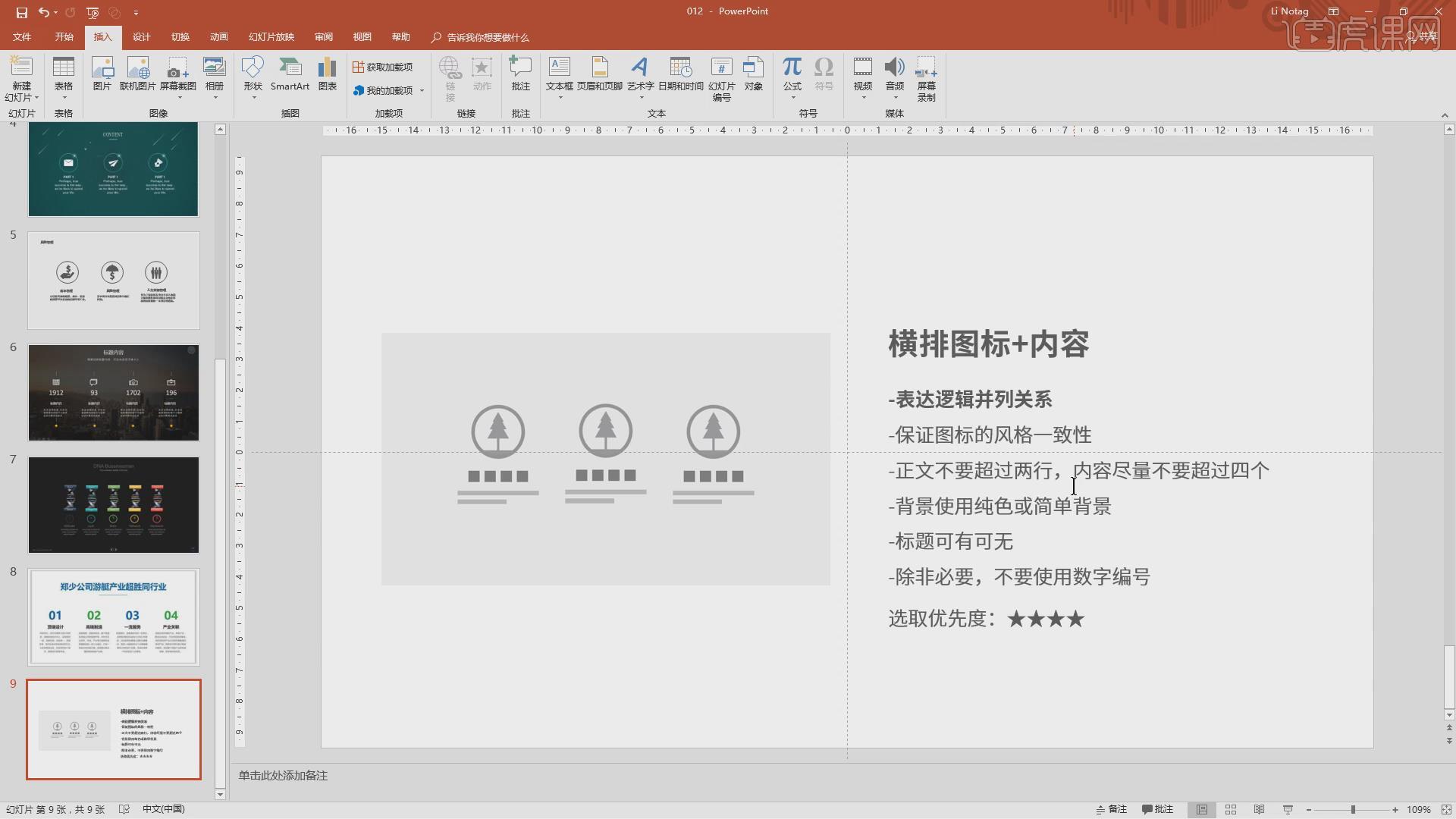Insert Date and Time
Image resolution: width=1456 pixels, height=819 pixels.
click(680, 74)
